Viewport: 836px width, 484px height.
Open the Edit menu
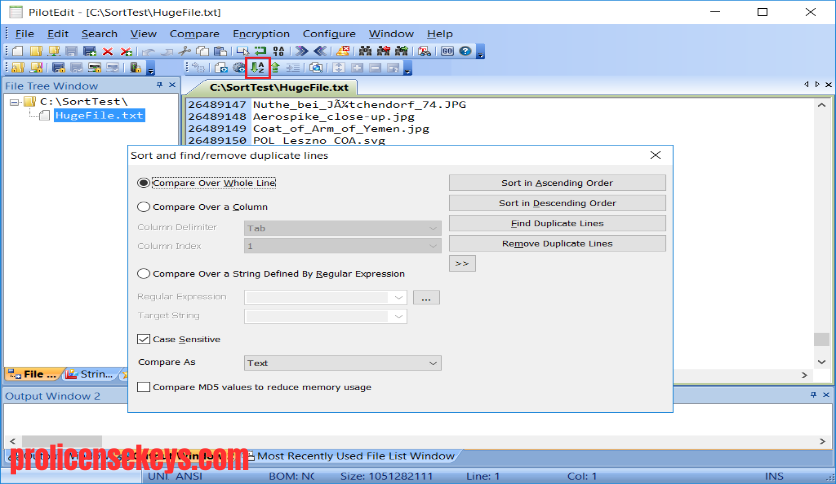coord(58,34)
